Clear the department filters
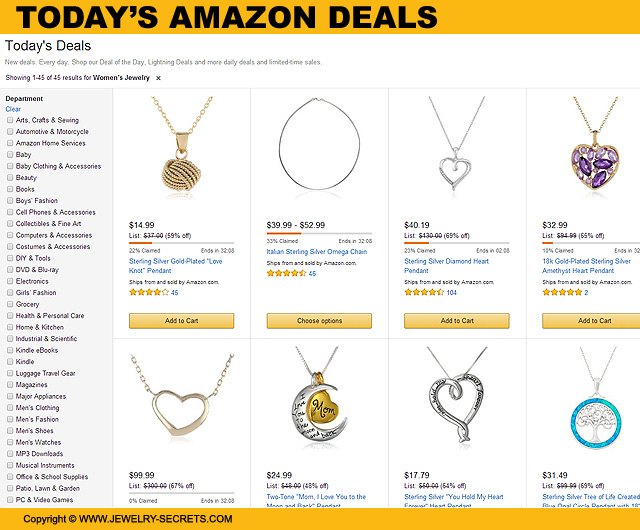Image resolution: width=640 pixels, height=530 pixels. click(x=13, y=109)
